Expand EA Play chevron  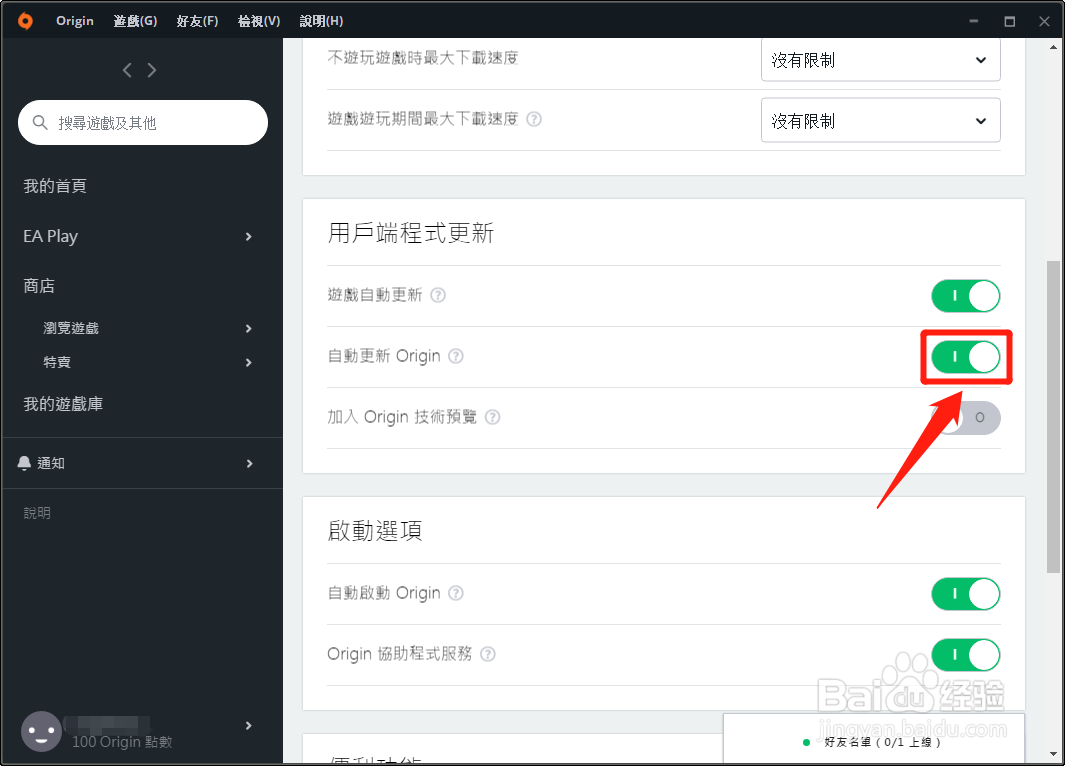[x=249, y=236]
